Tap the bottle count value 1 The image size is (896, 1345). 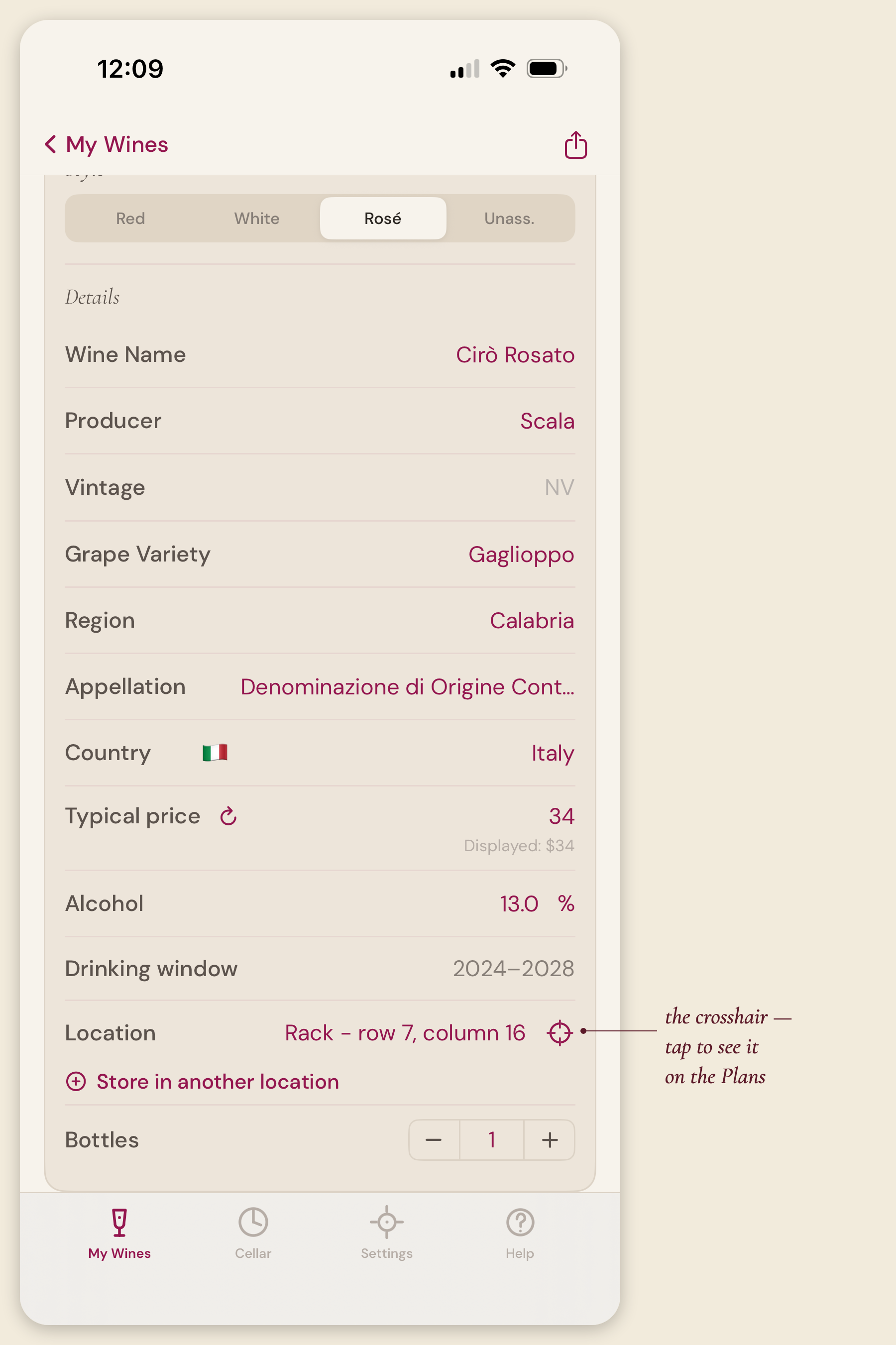coord(491,1140)
